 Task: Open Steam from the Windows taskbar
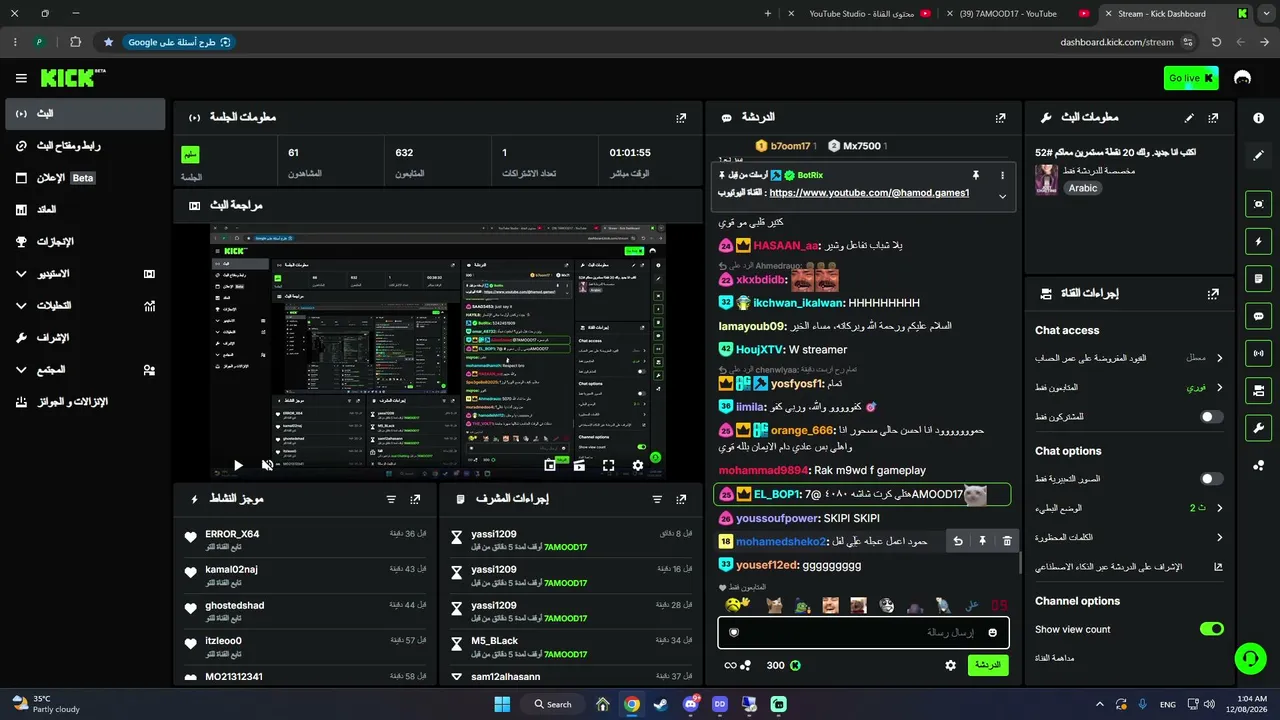[661, 704]
